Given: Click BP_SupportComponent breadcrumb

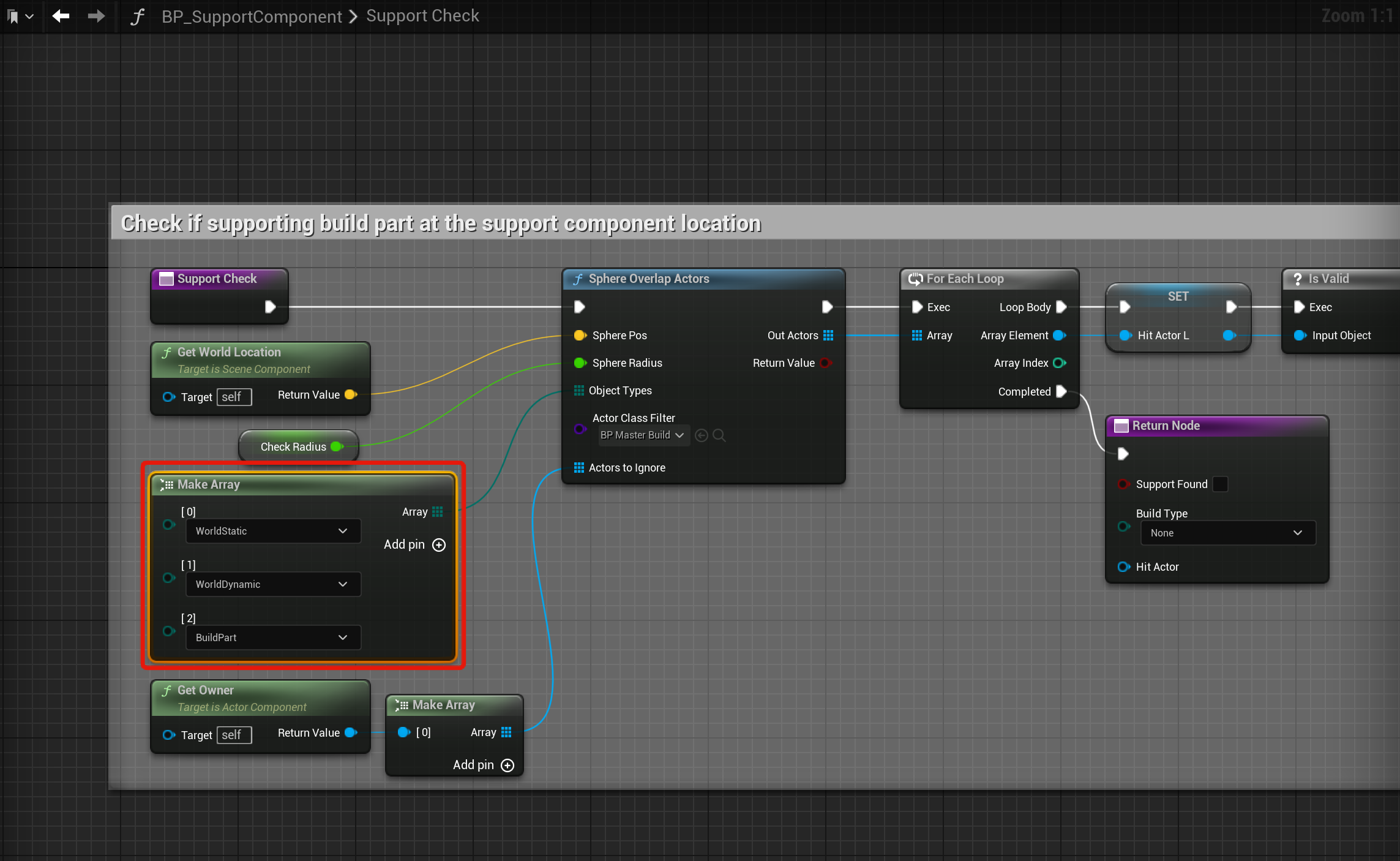Looking at the screenshot, I should tap(252, 17).
